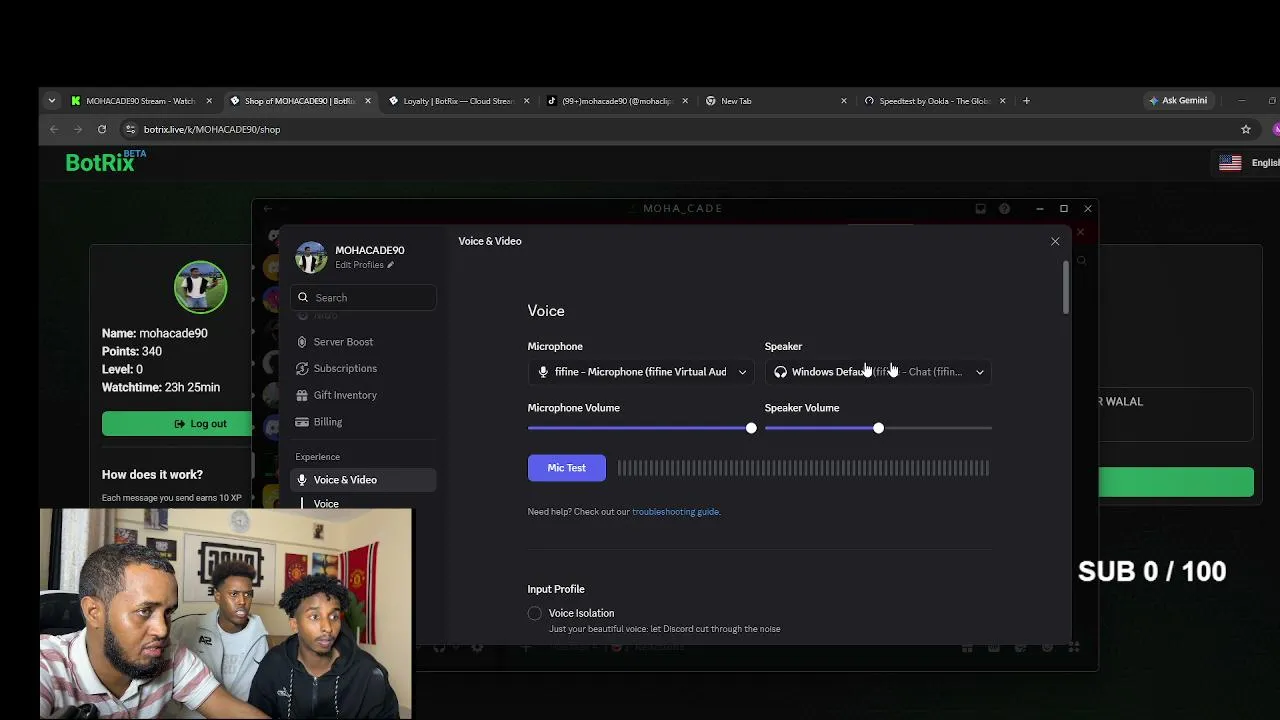Close the Shop of MOHACADE90 tab
Viewport: 1280px width, 720px height.
pos(368,101)
